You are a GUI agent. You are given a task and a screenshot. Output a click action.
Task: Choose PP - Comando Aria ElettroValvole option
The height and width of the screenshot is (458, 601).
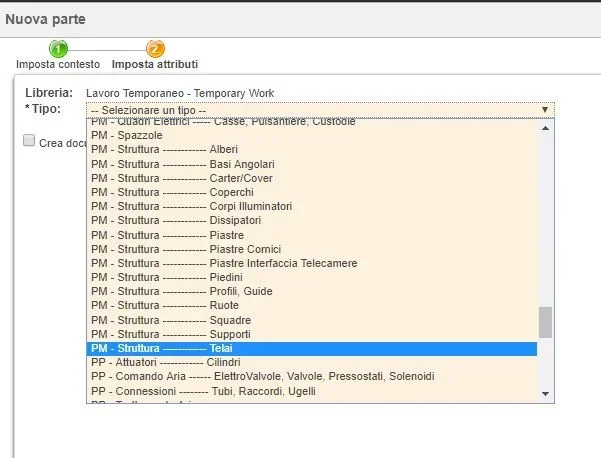(312, 376)
